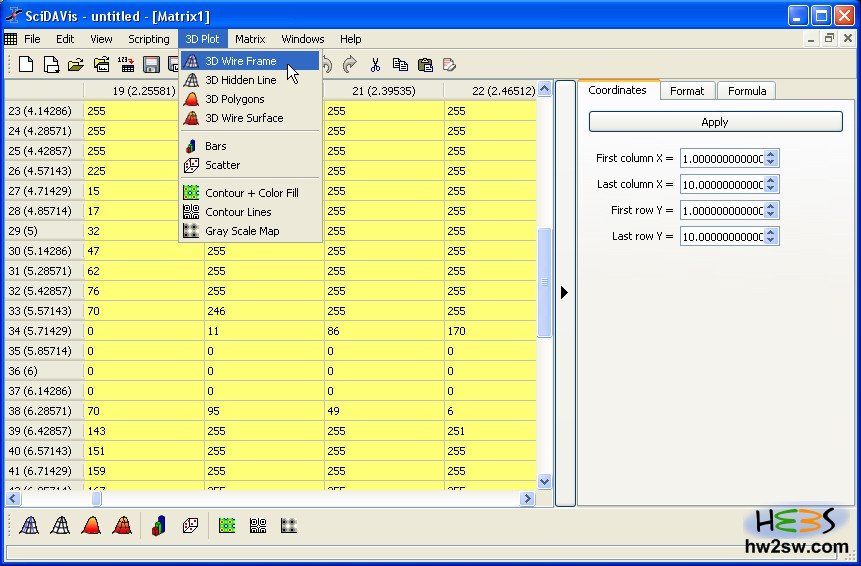Click the 3D Bars icon in the bottom toolbar
This screenshot has width=861, height=566.
tap(159, 525)
